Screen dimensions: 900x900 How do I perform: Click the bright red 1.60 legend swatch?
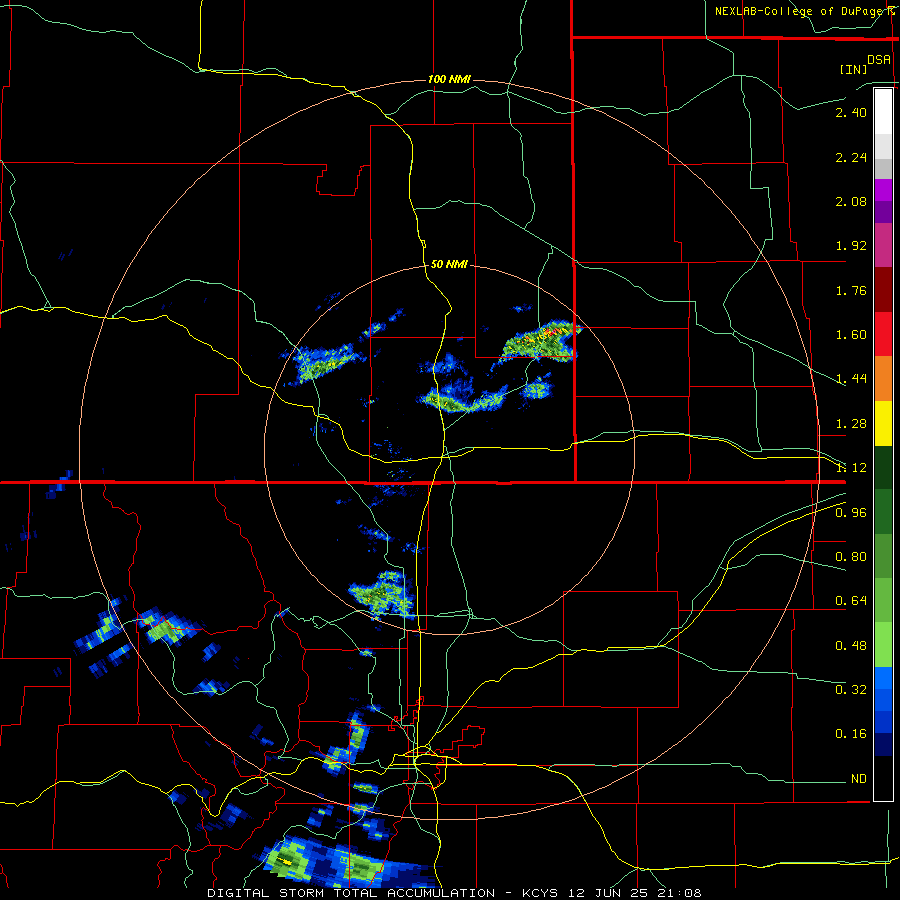coord(883,334)
